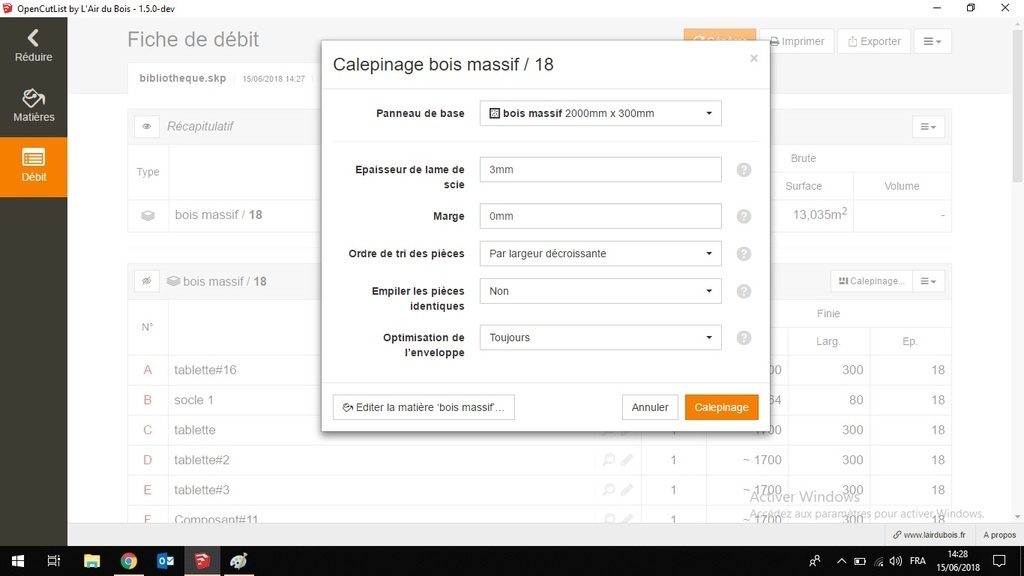Open the Windows Start menu
1024x576 pixels.
point(18,561)
